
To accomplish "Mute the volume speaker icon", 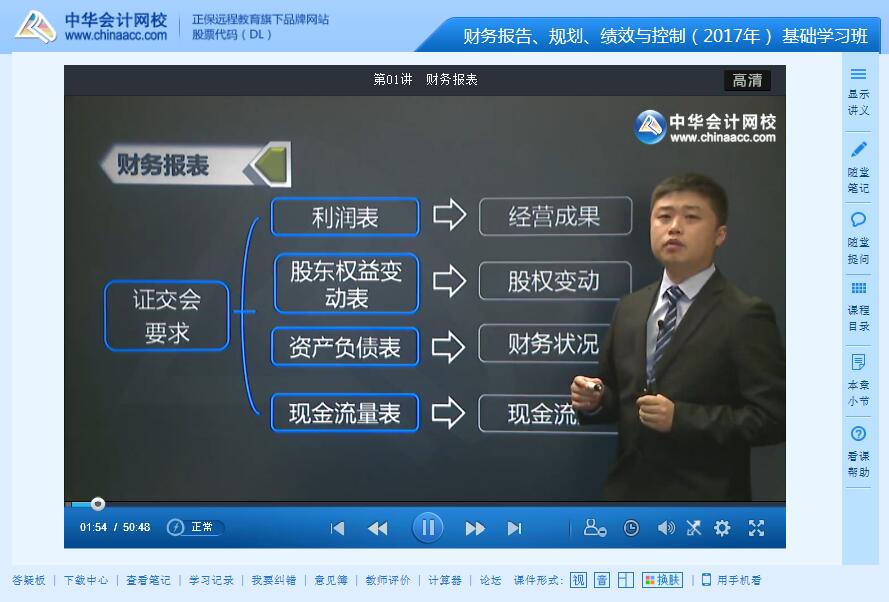I will (x=666, y=528).
